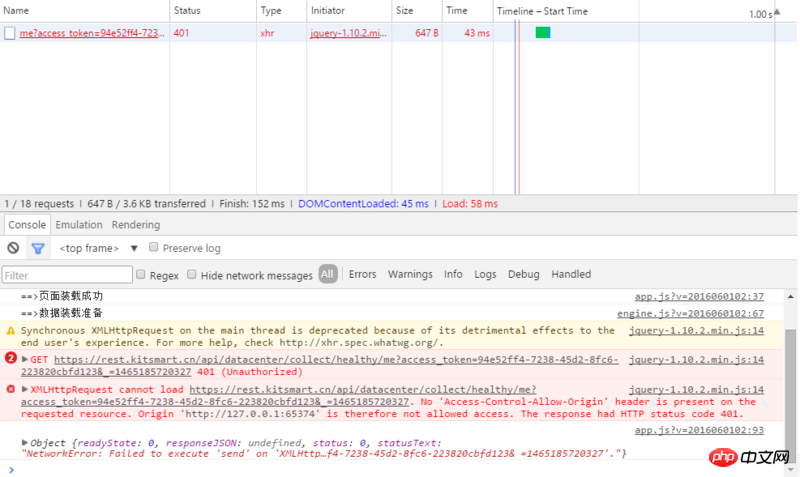Screen dimensions: 800x477
Task: Expand the GET request error entry
Action: point(25,359)
